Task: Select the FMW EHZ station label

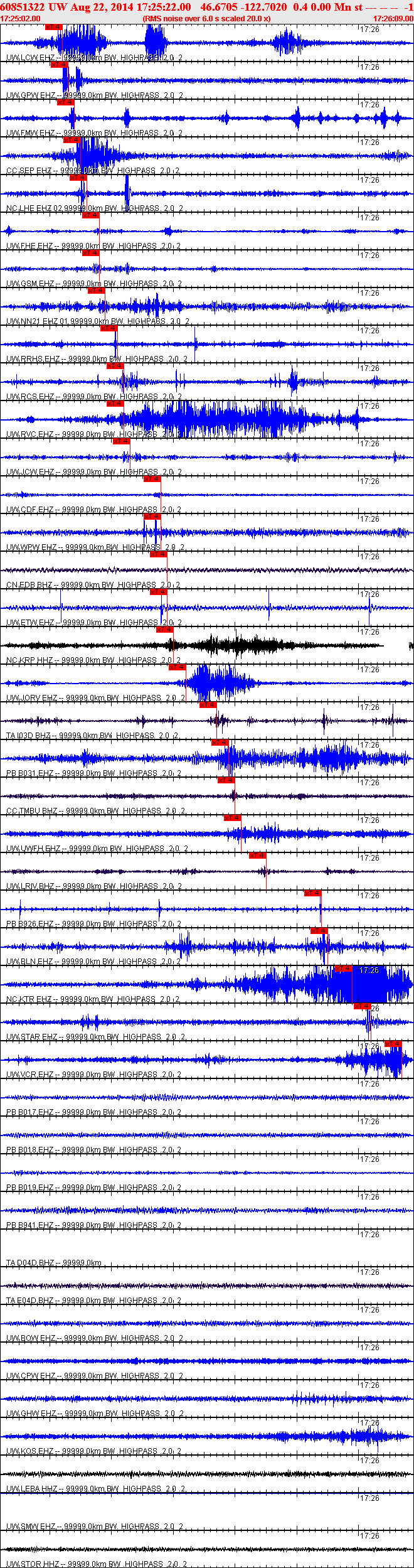Action: pos(94,133)
